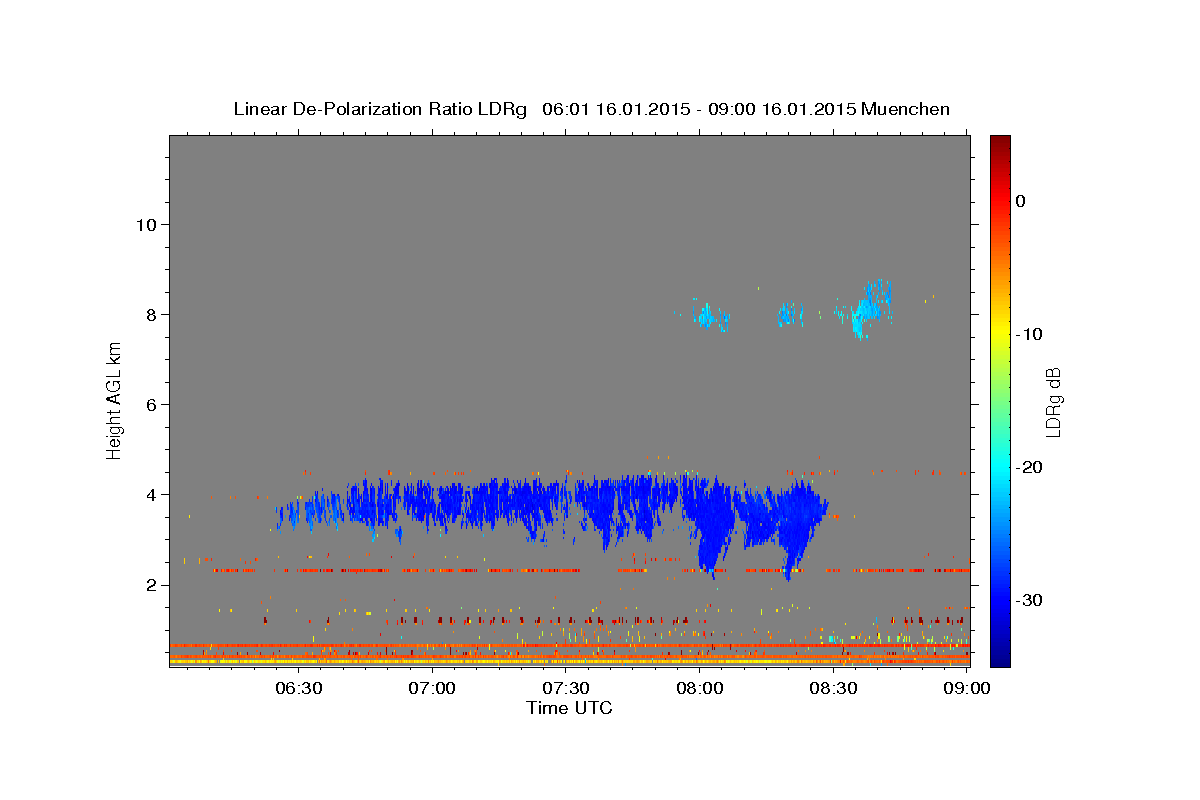This screenshot has height=800, width=1200.
Task: Click the blue cloud layer near 4 km
Action: (550, 505)
